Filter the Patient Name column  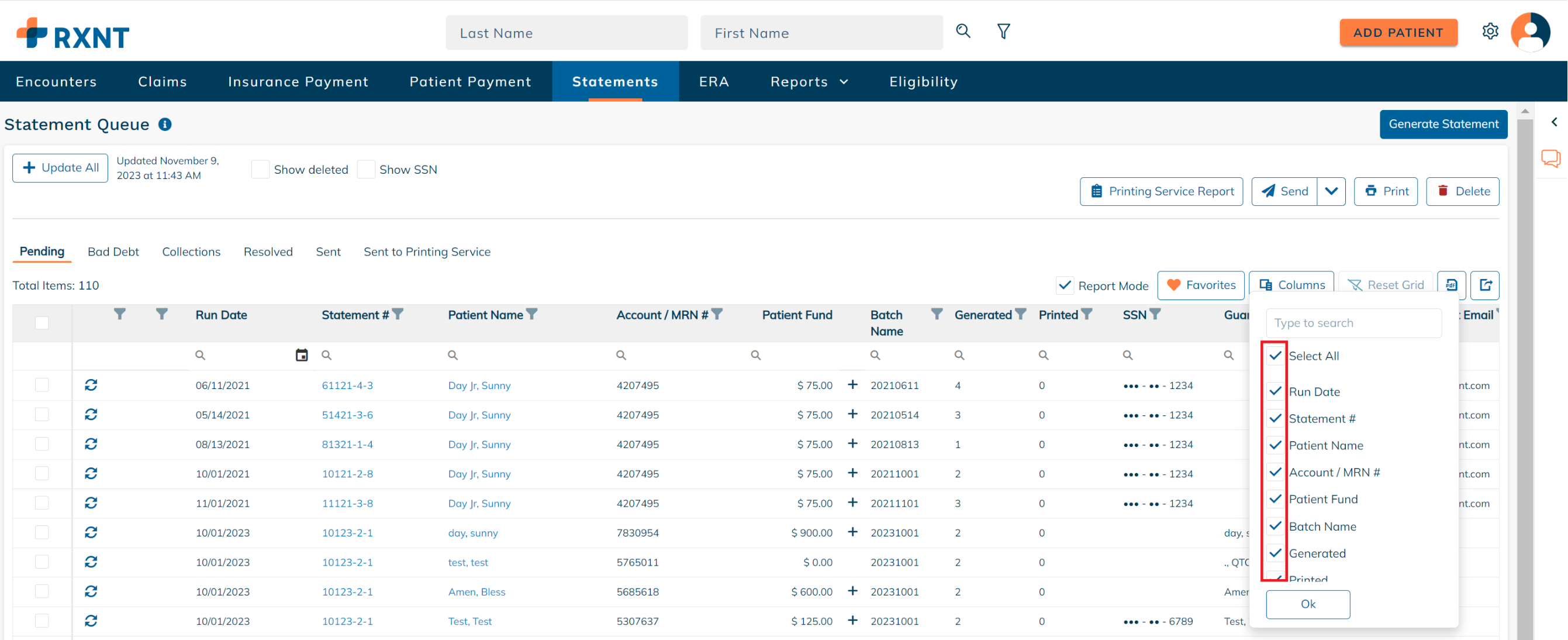531,314
